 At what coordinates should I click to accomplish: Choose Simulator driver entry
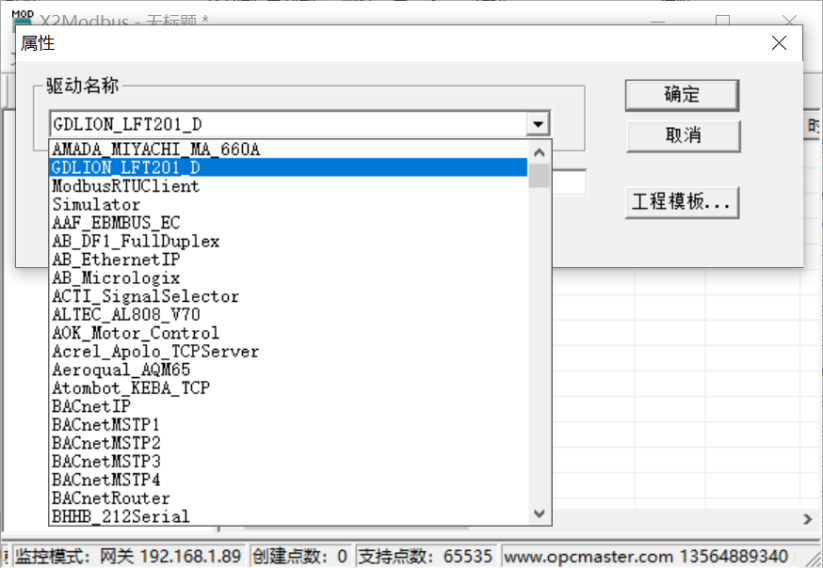pyautogui.click(x=288, y=204)
